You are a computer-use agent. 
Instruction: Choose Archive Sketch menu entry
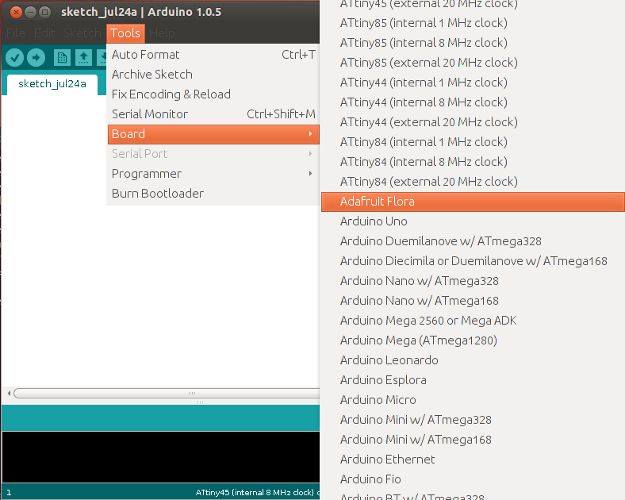[x=213, y=75]
